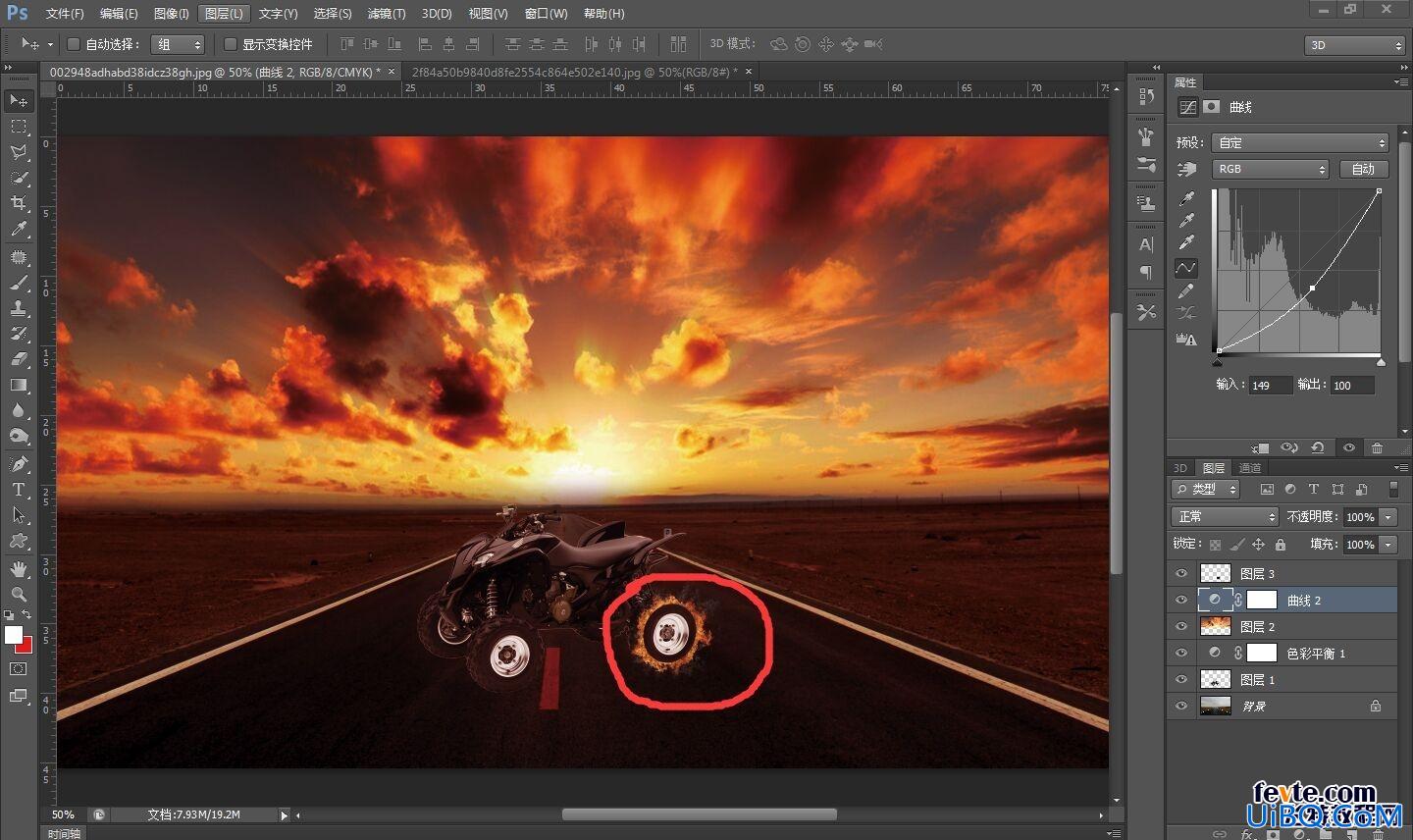Open the 填充 slider arrow
Screen dimensions: 1413x840
1387,544
